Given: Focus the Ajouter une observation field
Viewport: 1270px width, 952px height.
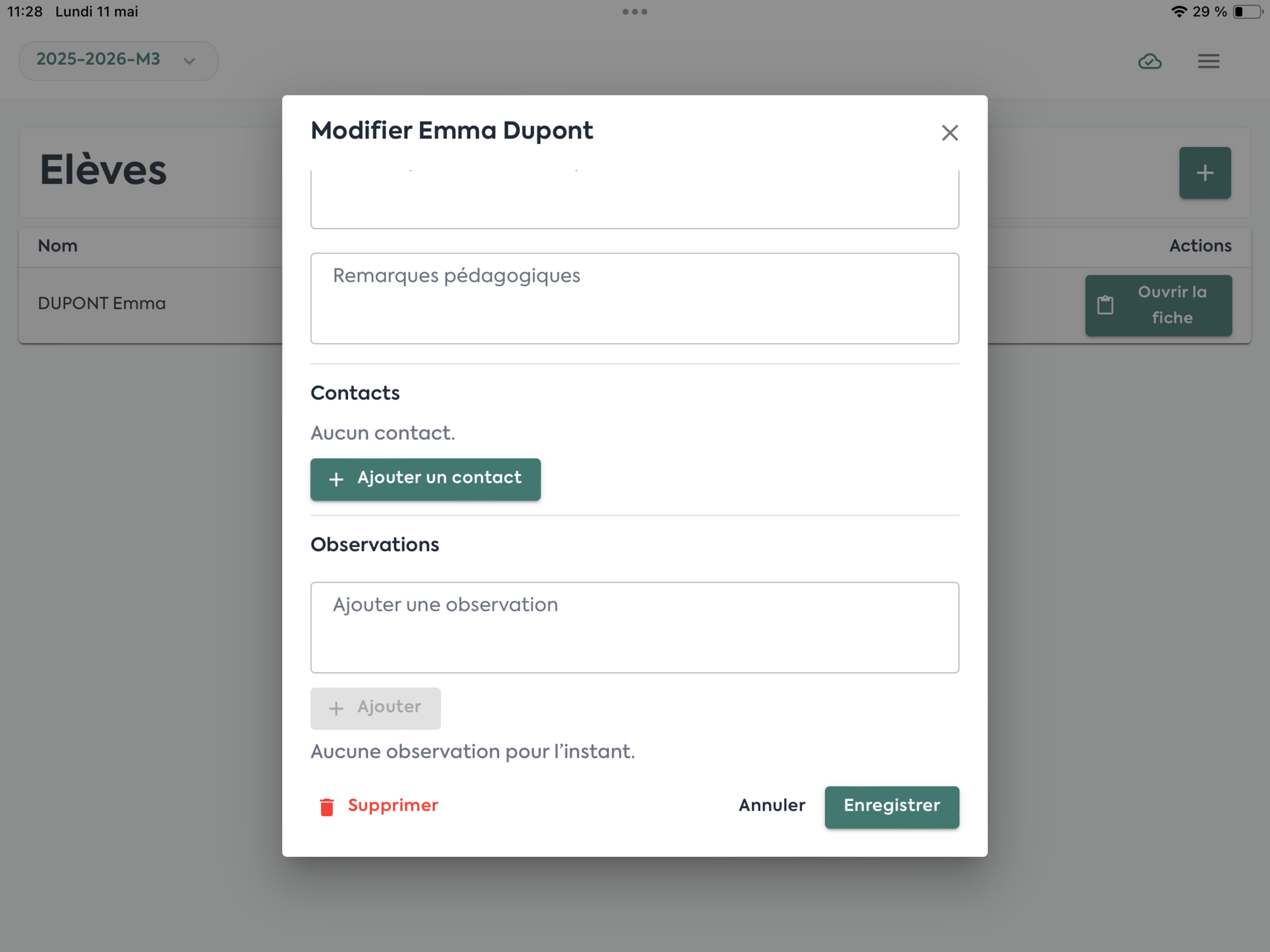Looking at the screenshot, I should point(635,627).
